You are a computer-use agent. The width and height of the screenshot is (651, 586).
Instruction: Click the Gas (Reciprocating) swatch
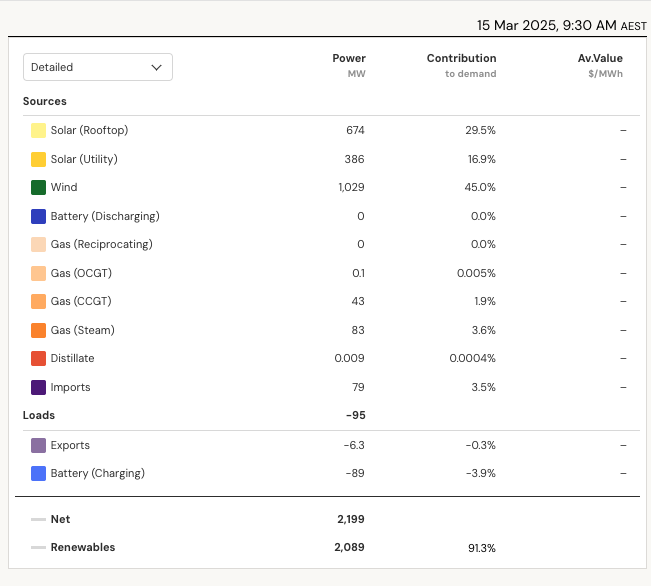pos(39,245)
